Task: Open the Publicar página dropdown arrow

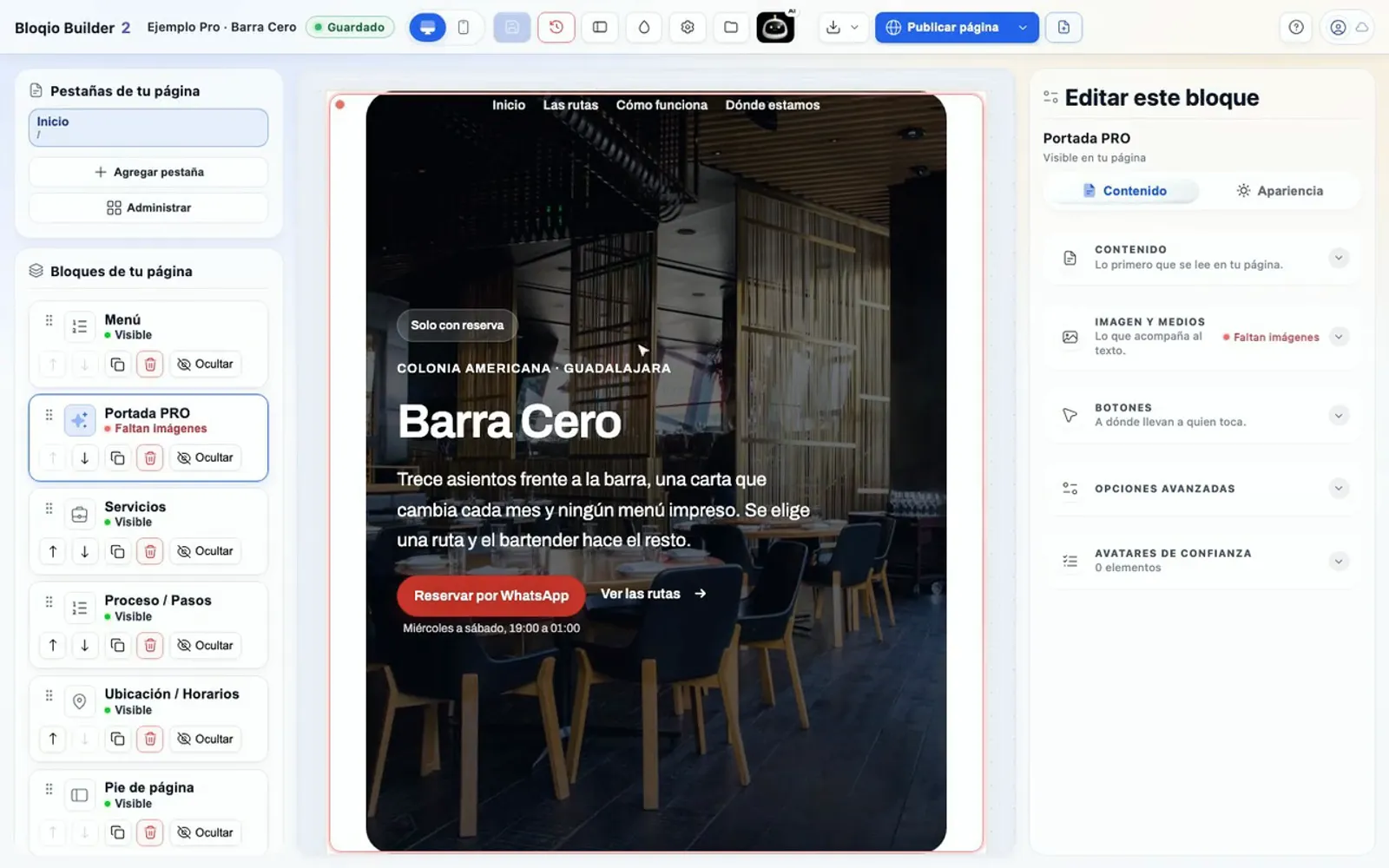Action: 1023,28
